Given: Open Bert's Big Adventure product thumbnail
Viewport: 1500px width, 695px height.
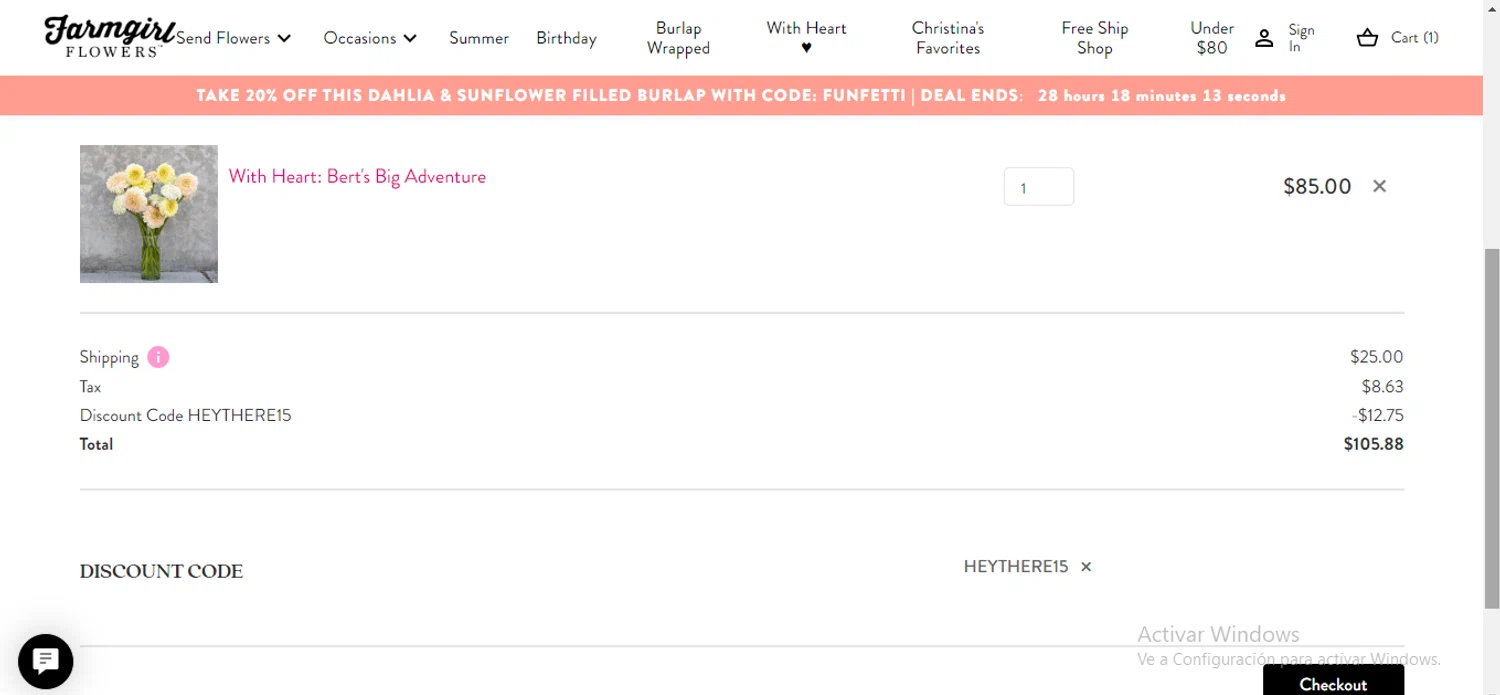Looking at the screenshot, I should point(149,214).
